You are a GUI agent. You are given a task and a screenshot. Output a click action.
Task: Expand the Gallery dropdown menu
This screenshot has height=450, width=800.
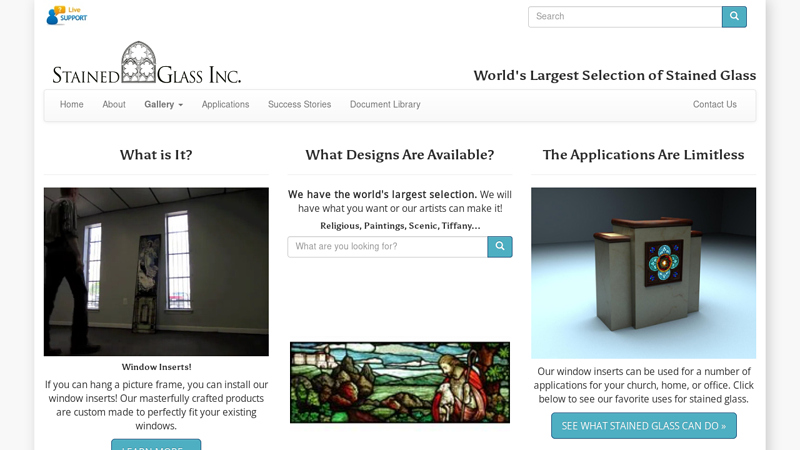[163, 105]
